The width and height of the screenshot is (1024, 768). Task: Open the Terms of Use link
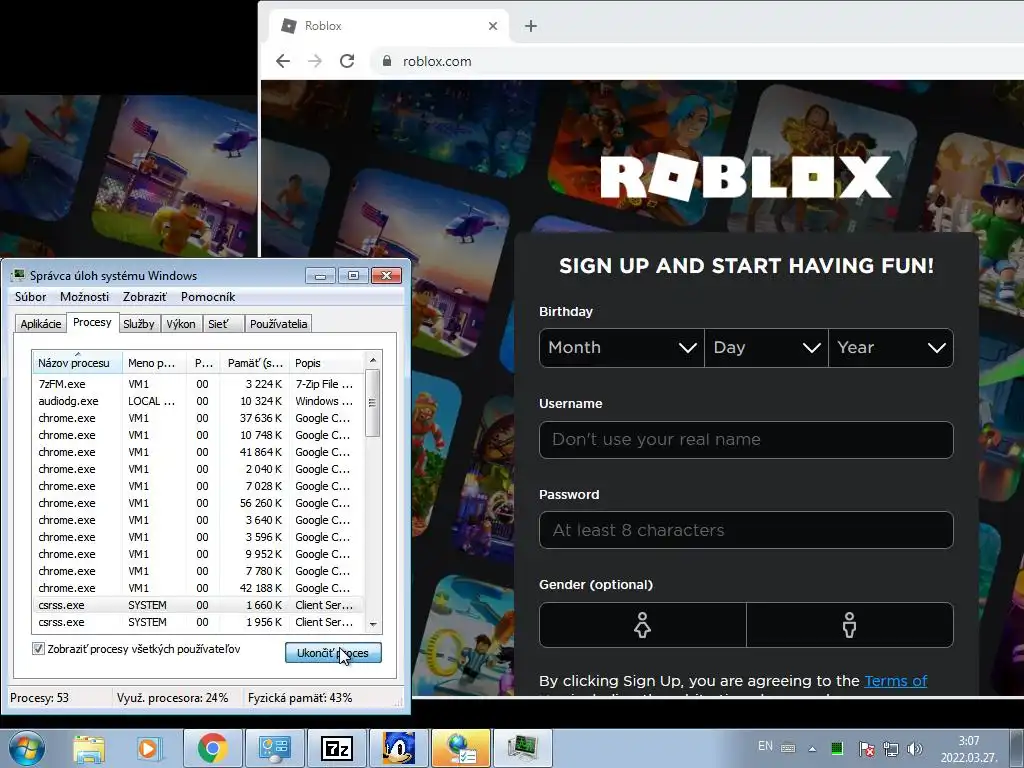click(895, 681)
